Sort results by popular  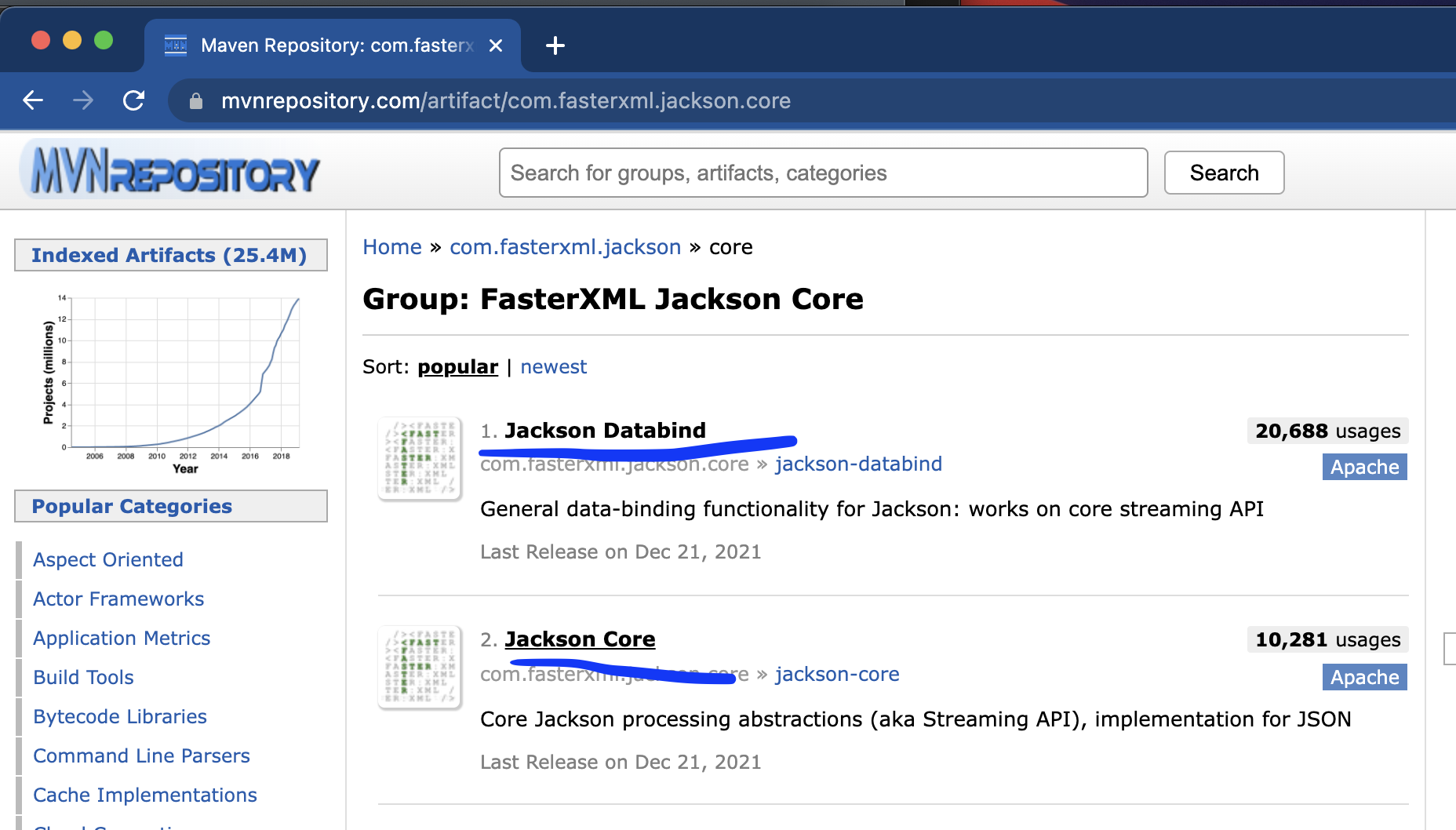pos(458,366)
